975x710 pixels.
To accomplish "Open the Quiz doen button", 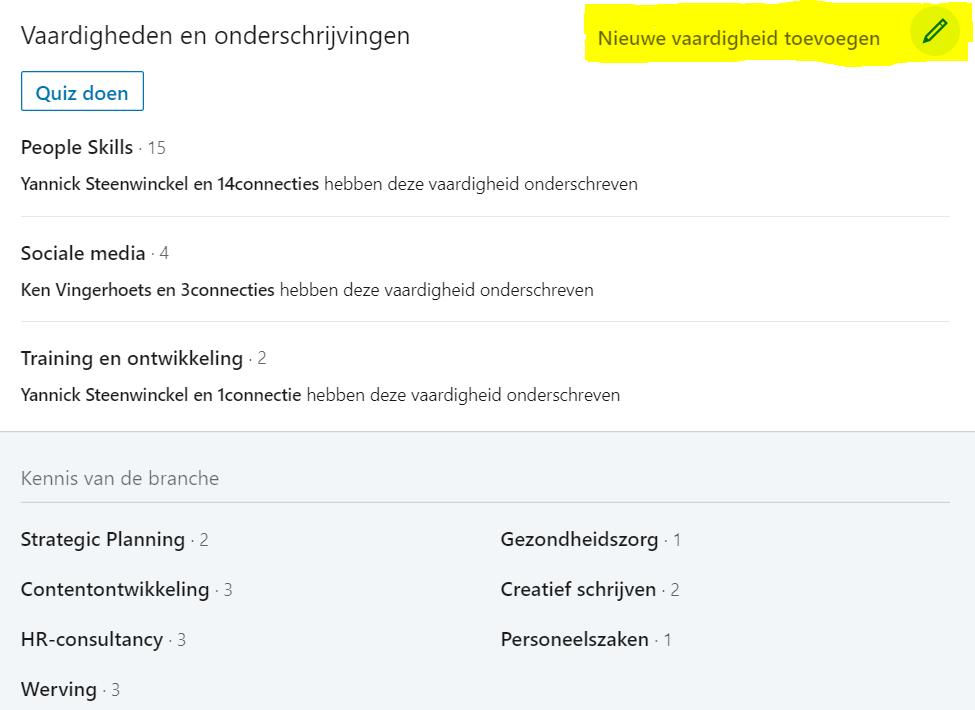I will point(82,91).
